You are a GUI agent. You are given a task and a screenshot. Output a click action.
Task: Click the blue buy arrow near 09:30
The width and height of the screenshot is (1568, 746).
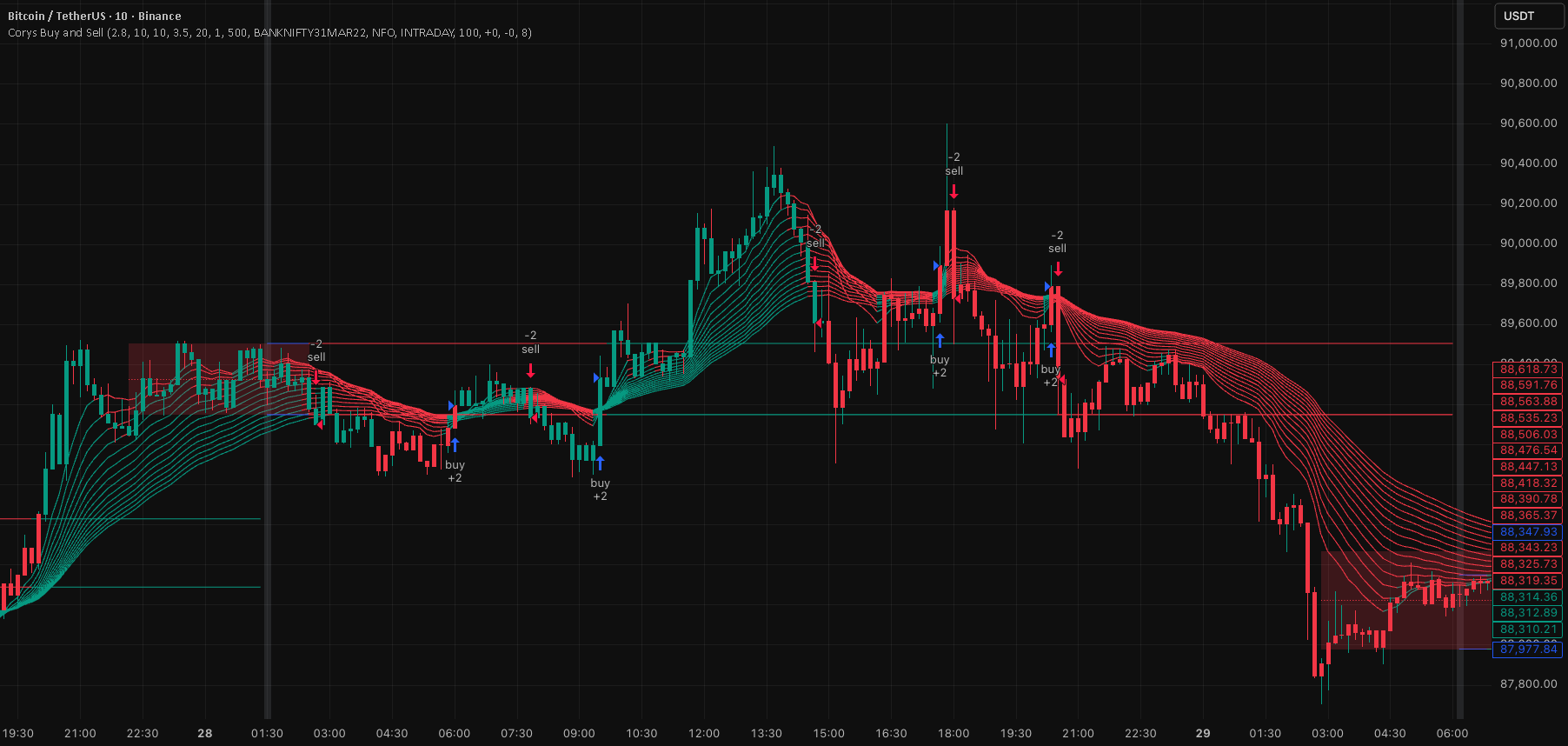[x=600, y=463]
